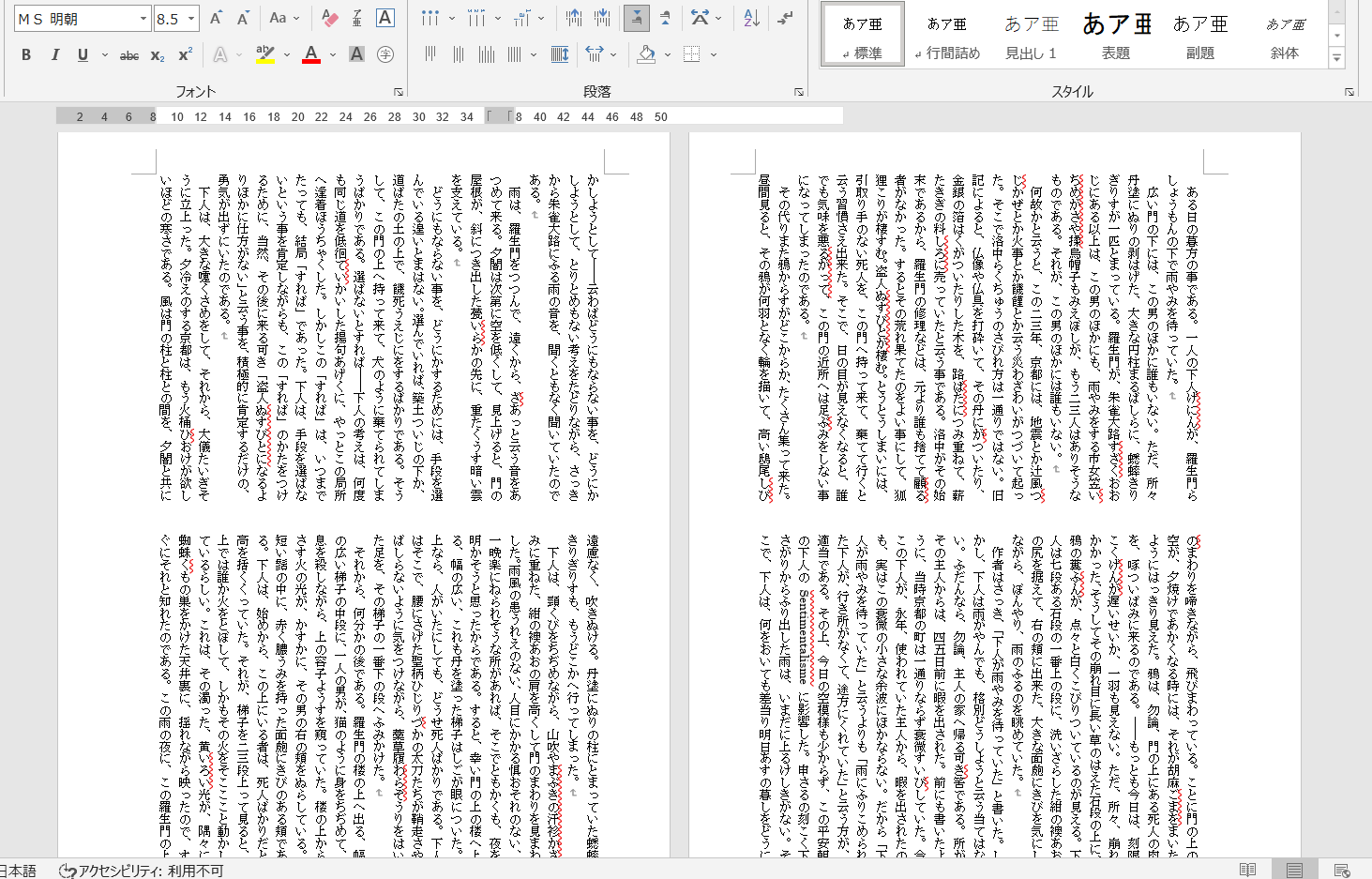Toggle italic formatting
Viewport: 1372px width, 879px height.
pyautogui.click(x=54, y=54)
